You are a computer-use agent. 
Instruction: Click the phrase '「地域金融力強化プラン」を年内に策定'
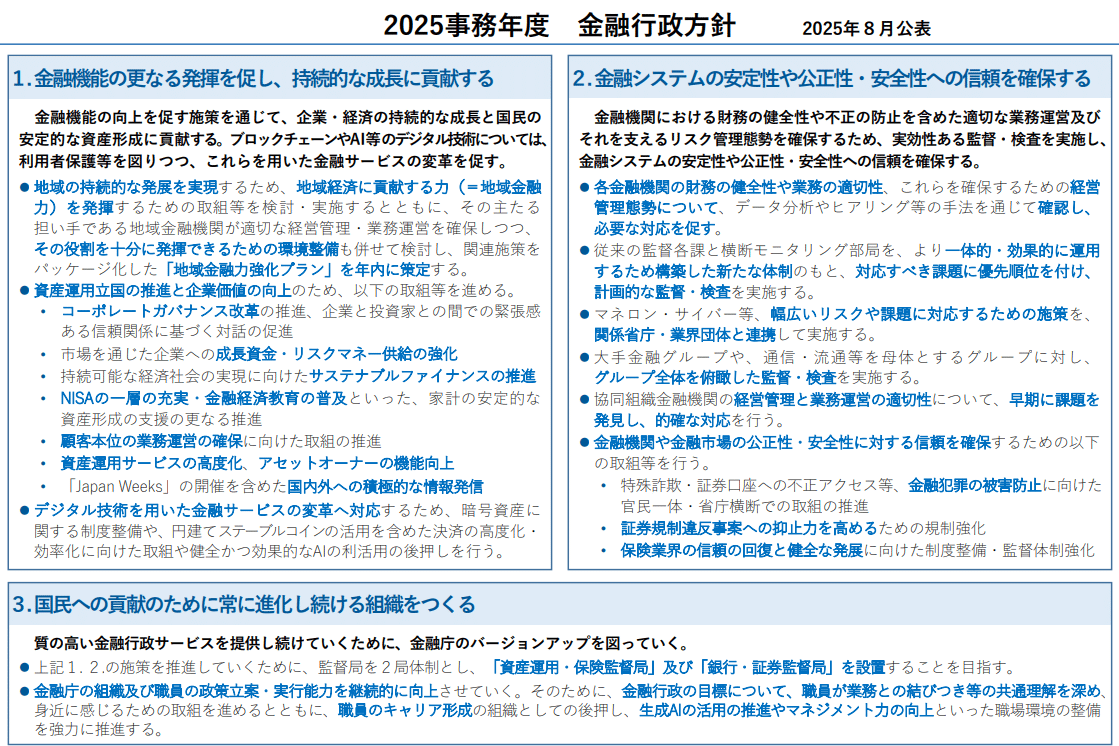pyautogui.click(x=296, y=270)
